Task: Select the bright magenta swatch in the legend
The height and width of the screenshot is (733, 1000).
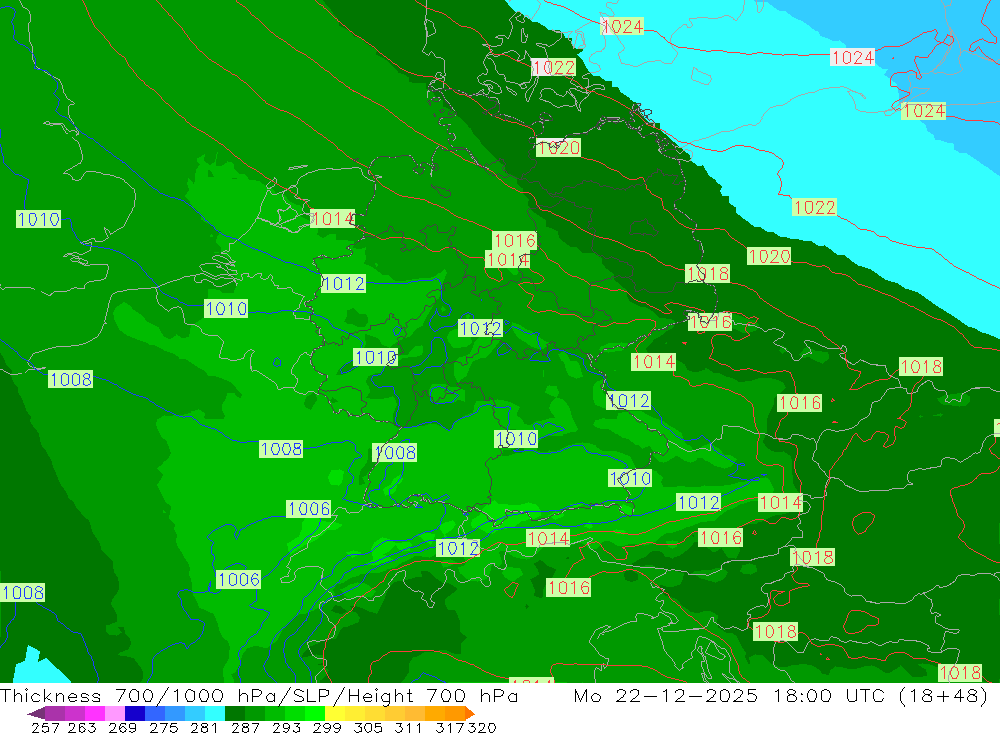Action: (x=93, y=713)
